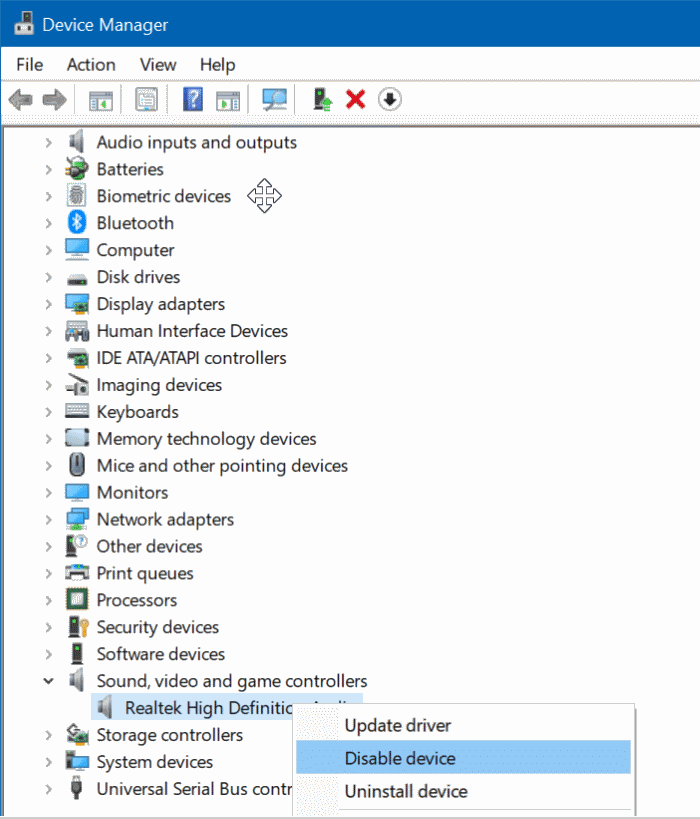Open the Action menu
Image resolution: width=700 pixels, height=819 pixels.
91,65
